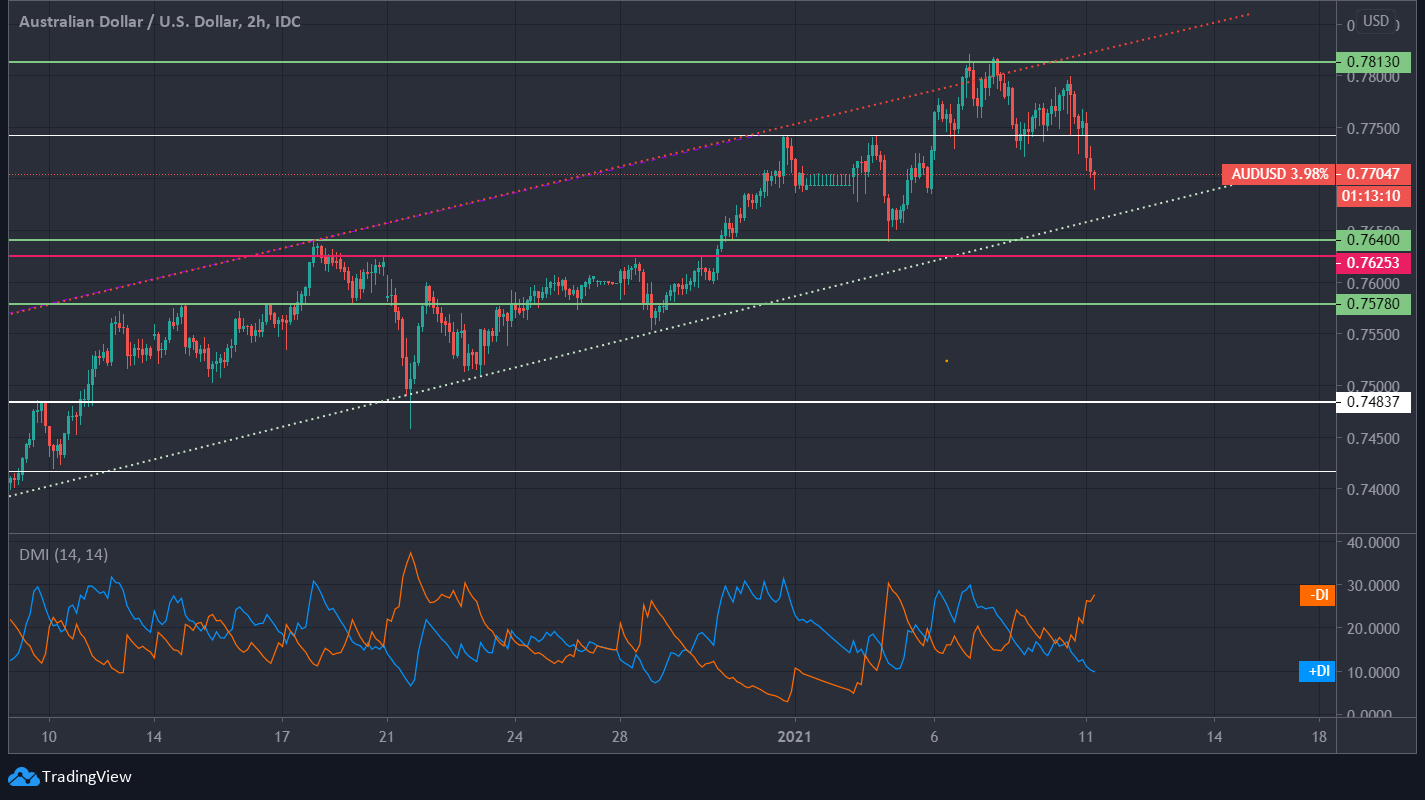Click the 10.0000 DMI axis value
The height and width of the screenshot is (800, 1425).
pyautogui.click(x=1373, y=671)
